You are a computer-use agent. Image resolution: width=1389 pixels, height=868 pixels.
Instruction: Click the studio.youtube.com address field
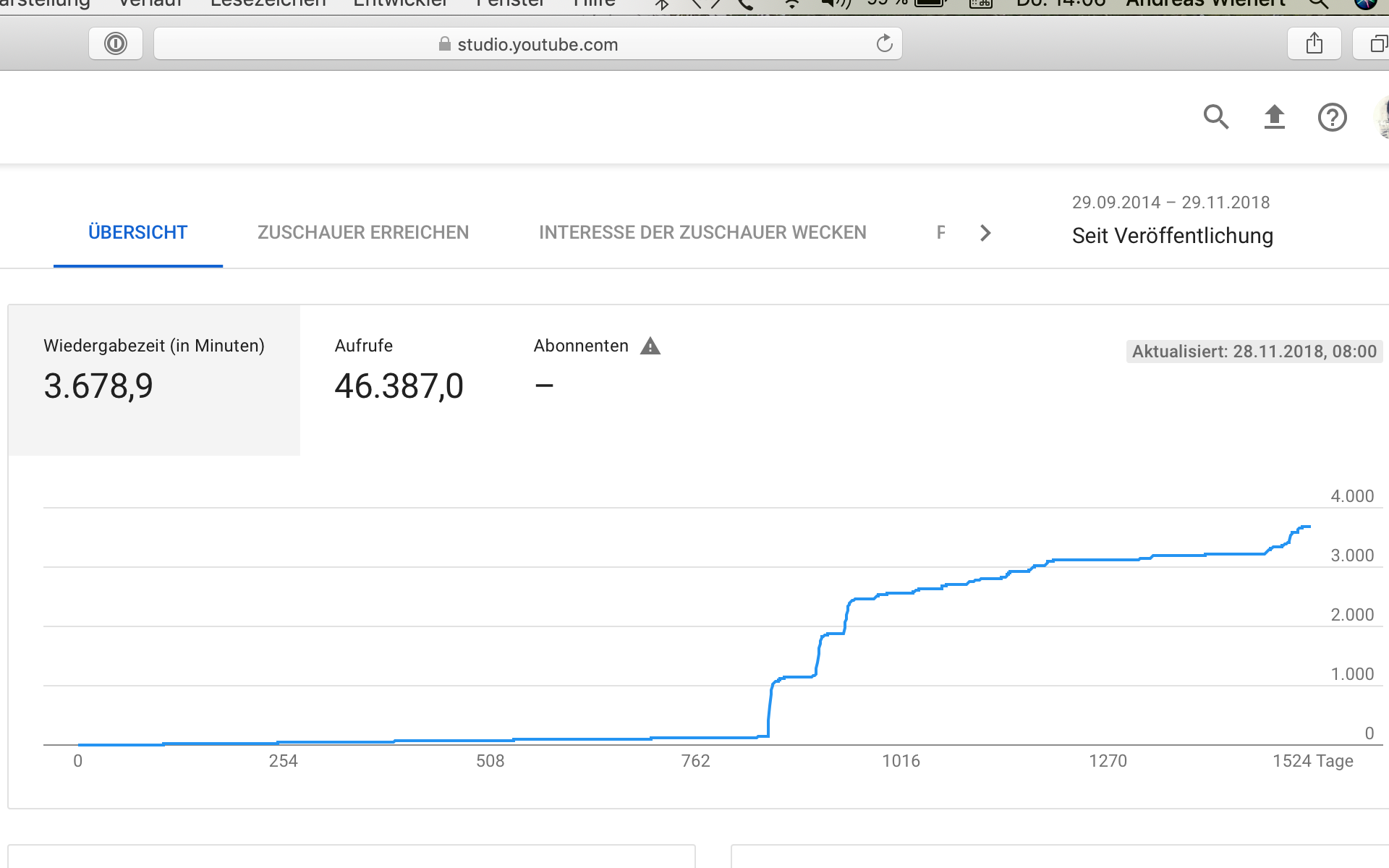click(x=538, y=44)
